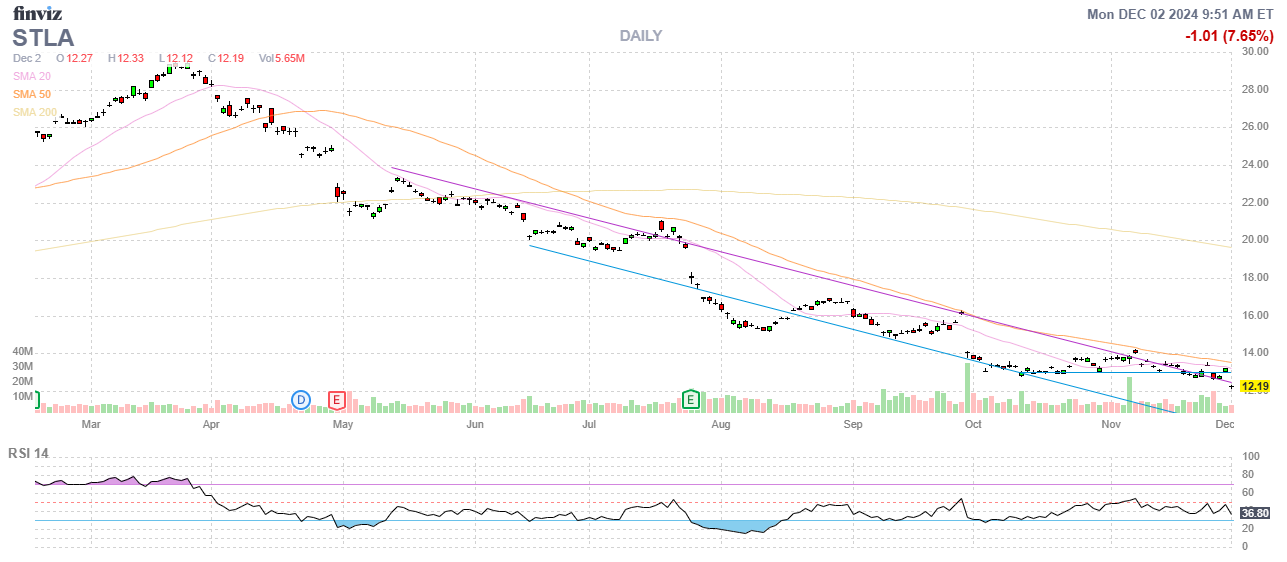Viewport: 1287px width, 562px height.
Task: Toggle the SMA 20 legend label
Action: tap(31, 76)
